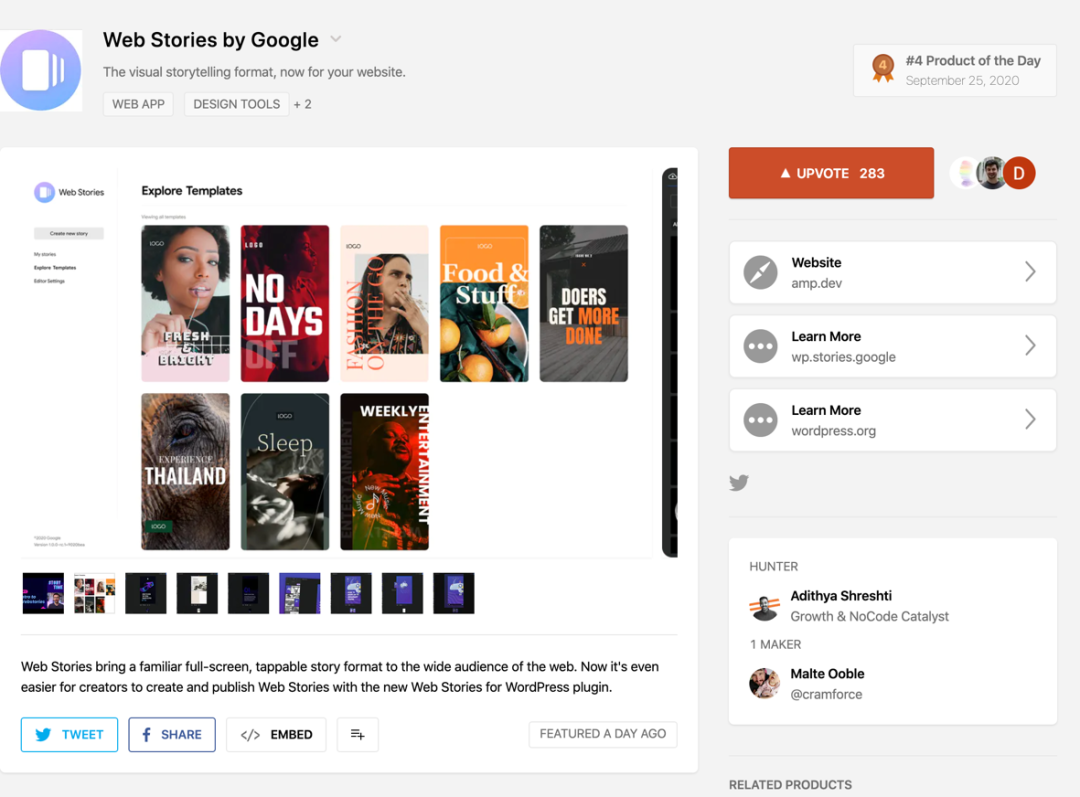Show the + 2 additional topics
The height and width of the screenshot is (797, 1080).
[x=302, y=104]
